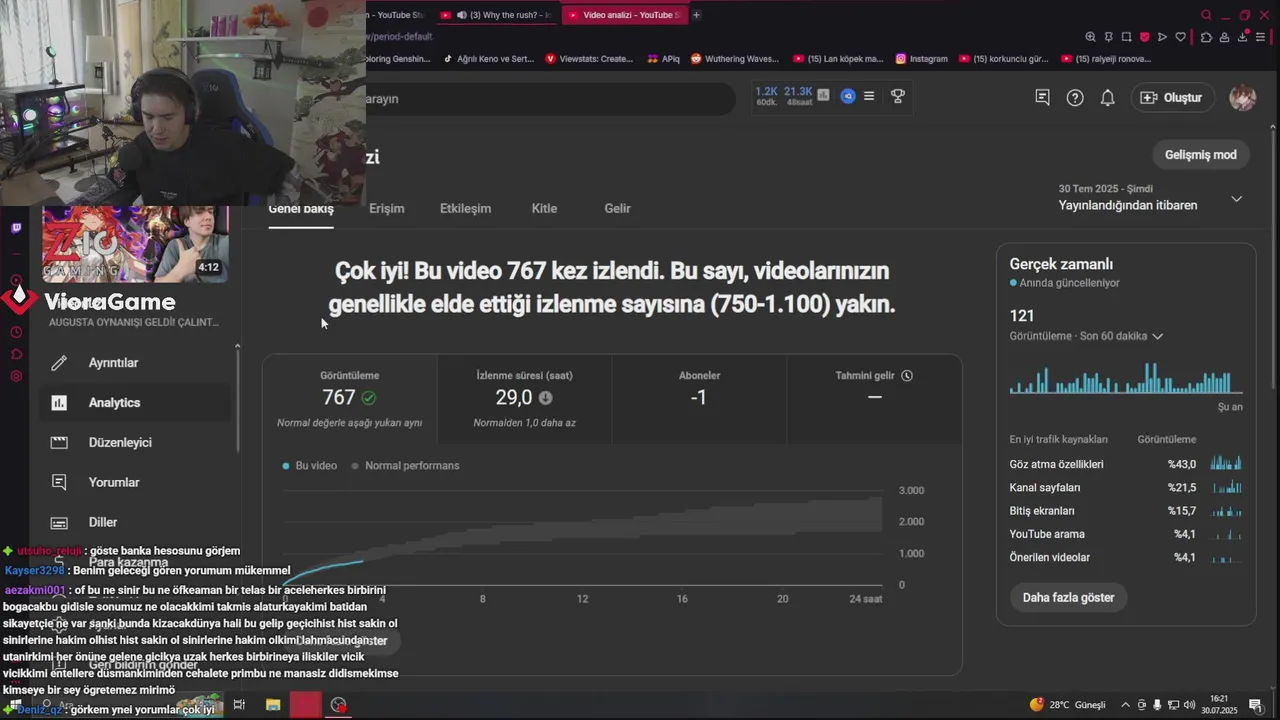Click the browser search magnifier icon
1280x720 pixels.
1206,15
